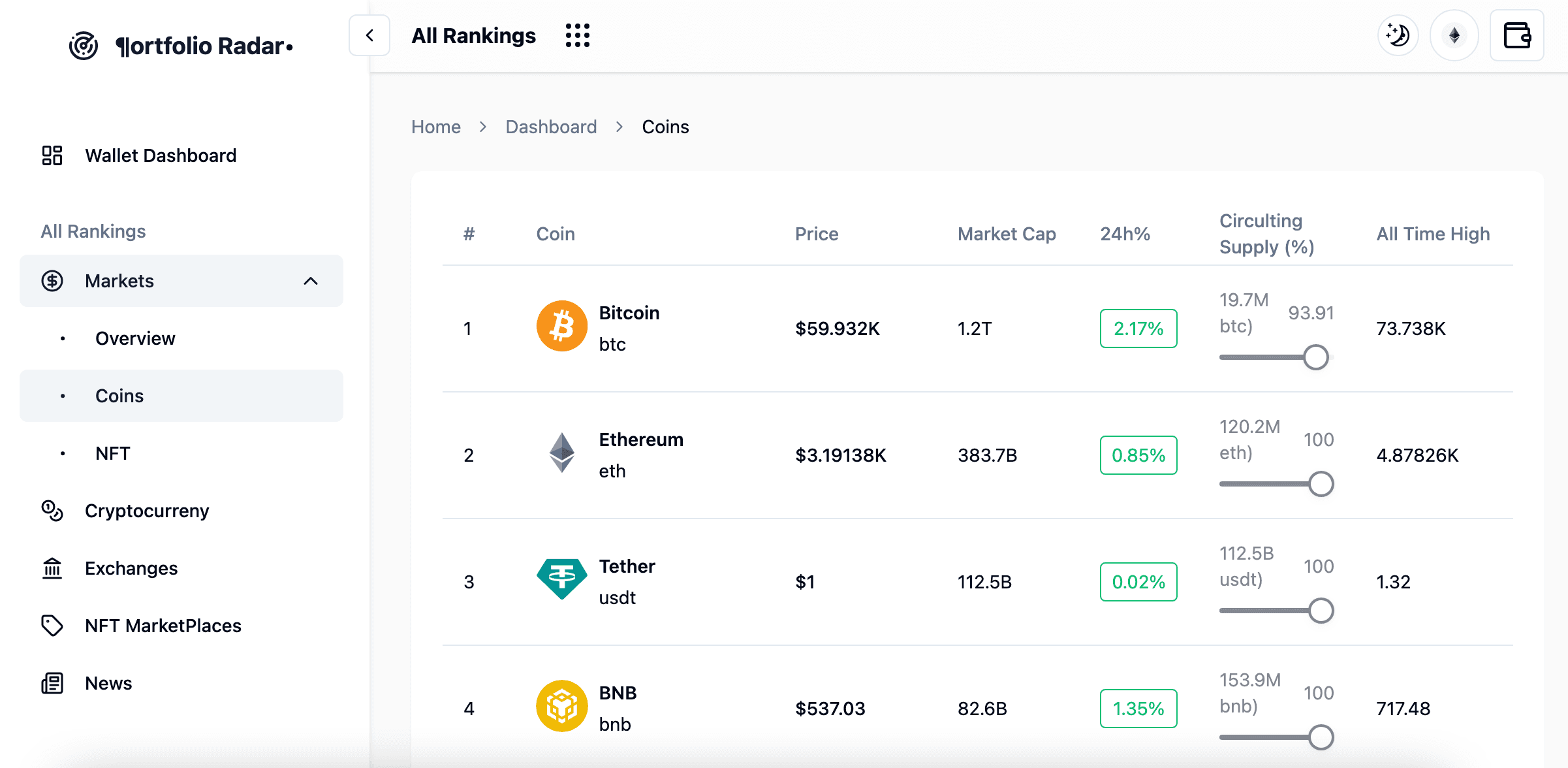Click the Ethereum name in the table

pyautogui.click(x=641, y=440)
